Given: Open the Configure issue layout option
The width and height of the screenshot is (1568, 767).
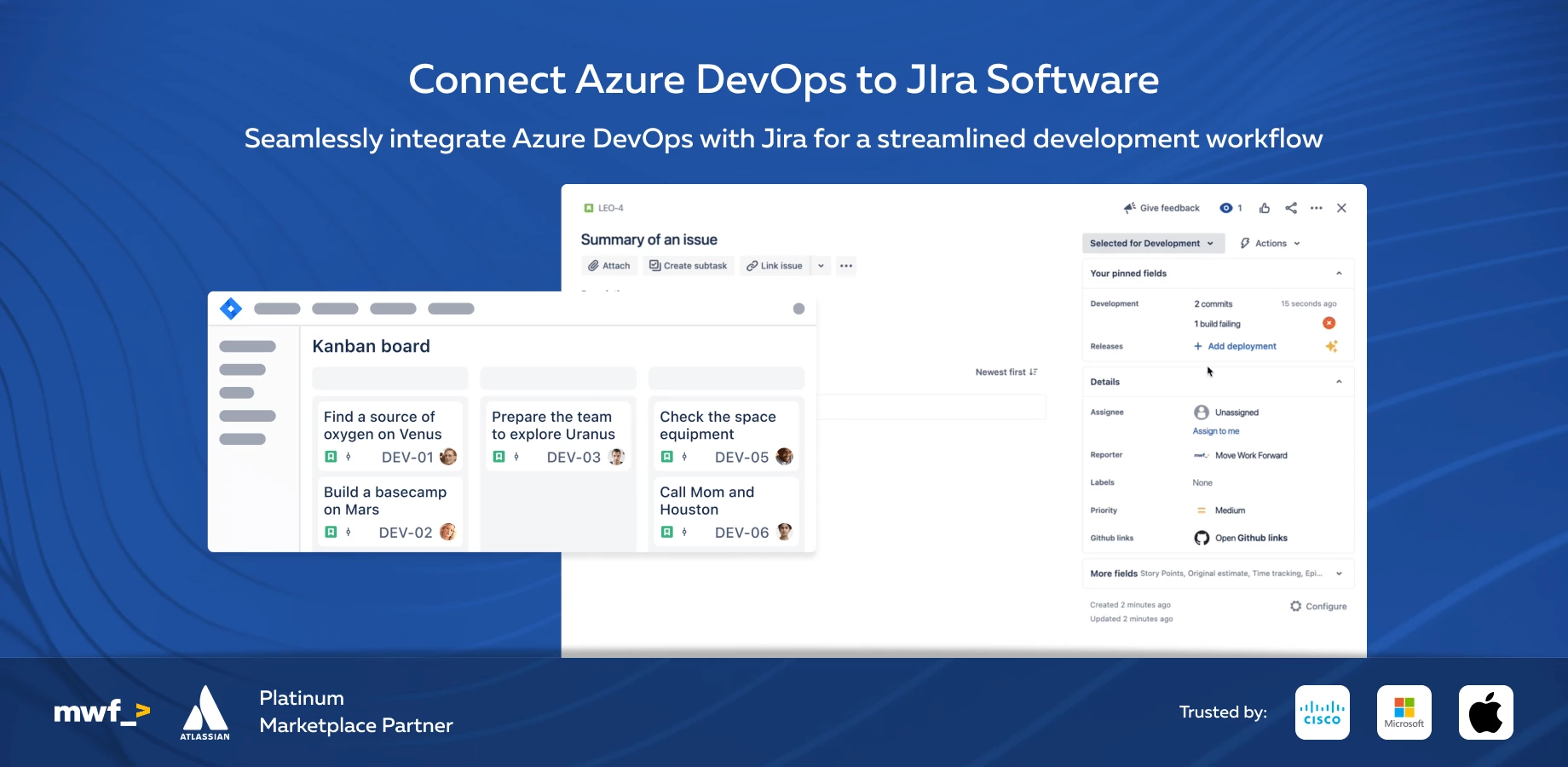Looking at the screenshot, I should tap(1318, 606).
